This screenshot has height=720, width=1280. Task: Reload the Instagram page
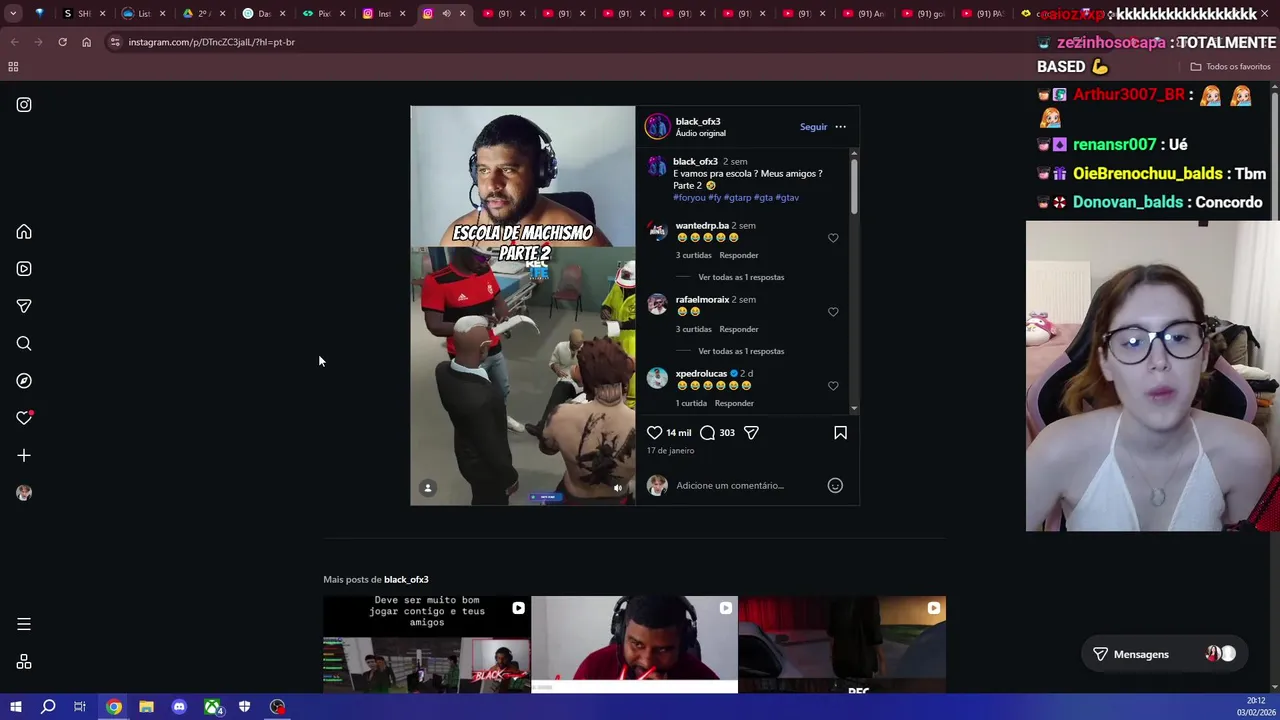[62, 42]
